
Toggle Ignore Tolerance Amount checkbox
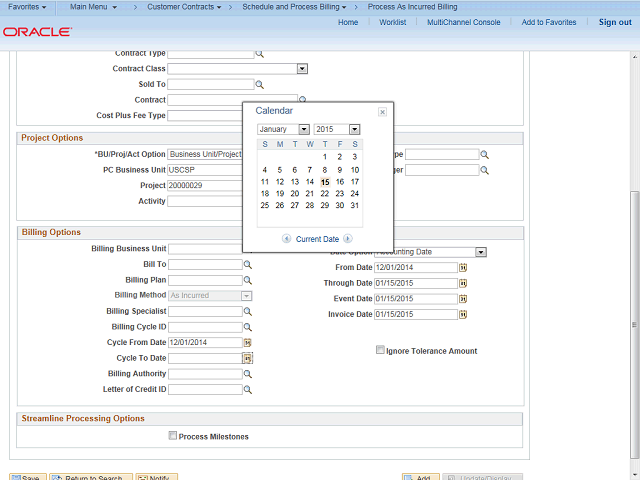380,350
